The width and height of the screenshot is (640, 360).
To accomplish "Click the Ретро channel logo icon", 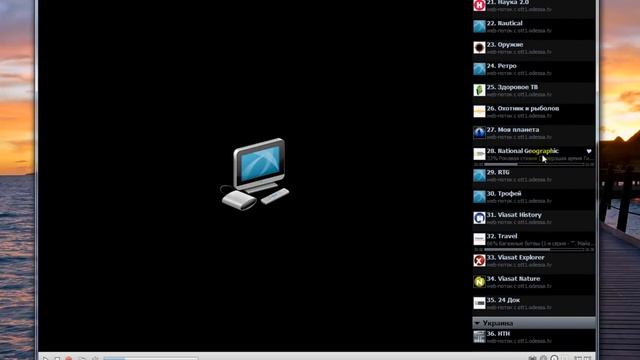I will pos(479,69).
